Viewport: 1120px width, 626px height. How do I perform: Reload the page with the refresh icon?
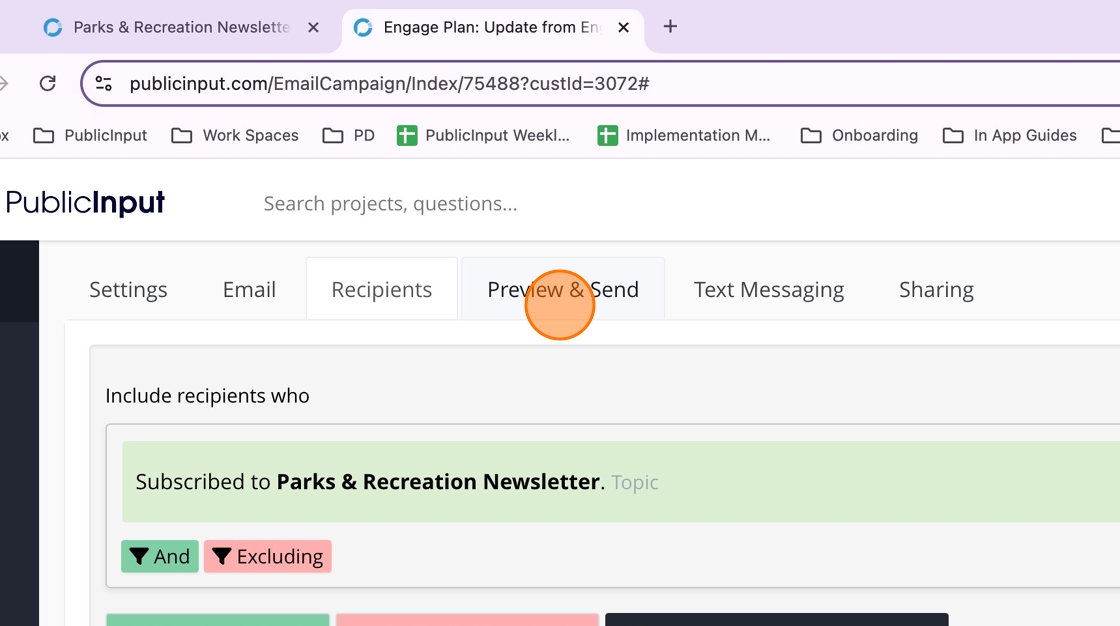pos(47,83)
